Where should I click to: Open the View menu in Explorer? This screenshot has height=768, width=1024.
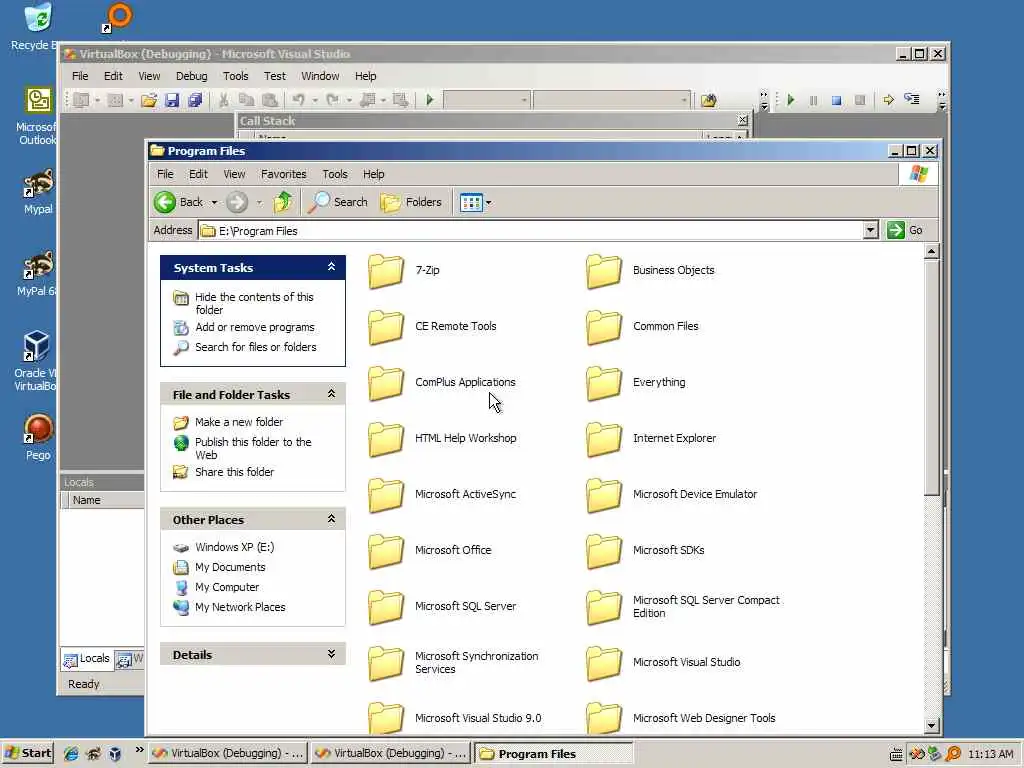click(x=234, y=174)
